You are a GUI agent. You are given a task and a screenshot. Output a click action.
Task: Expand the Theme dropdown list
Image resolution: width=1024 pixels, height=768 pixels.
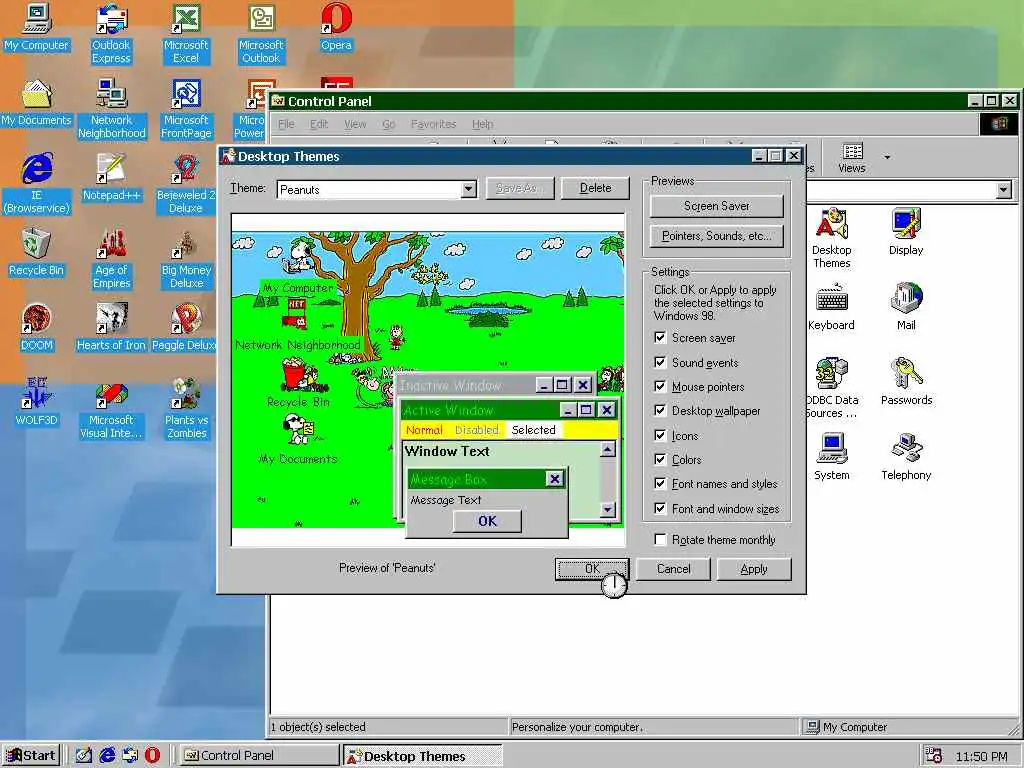point(468,189)
